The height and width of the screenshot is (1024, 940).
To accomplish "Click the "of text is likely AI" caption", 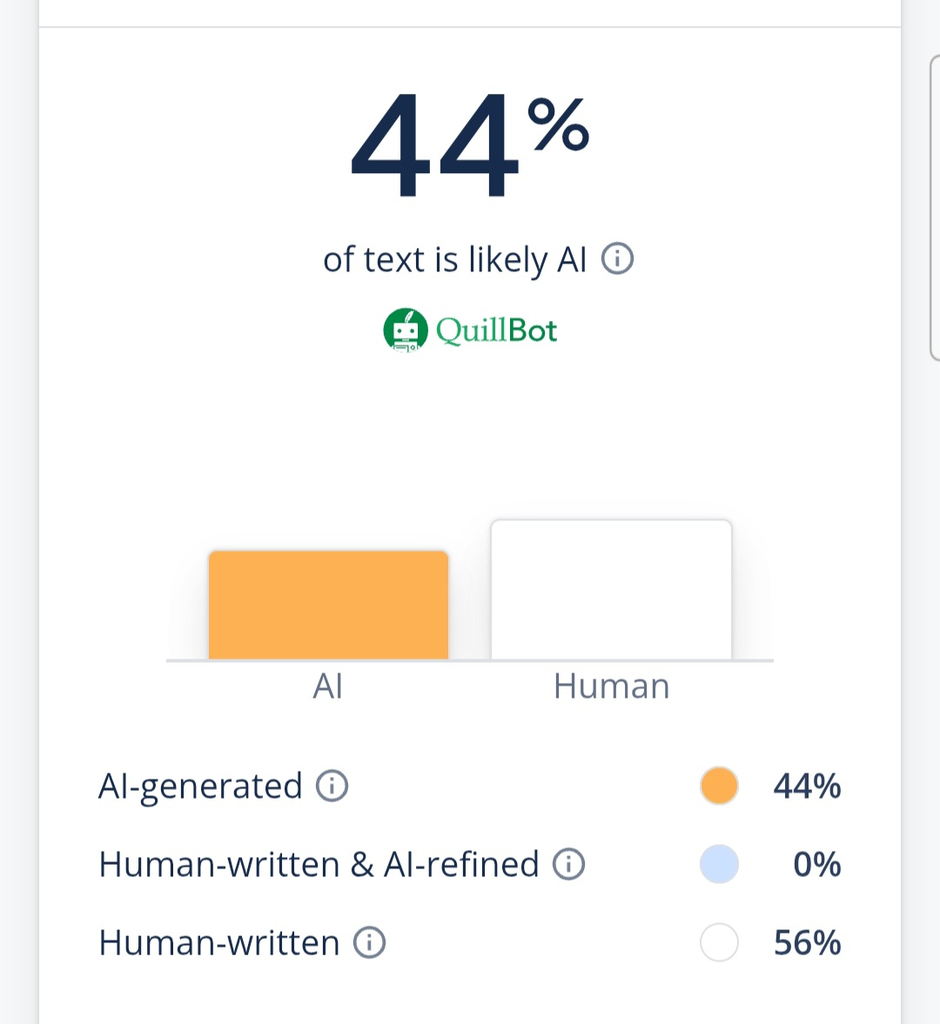I will pyautogui.click(x=454, y=260).
